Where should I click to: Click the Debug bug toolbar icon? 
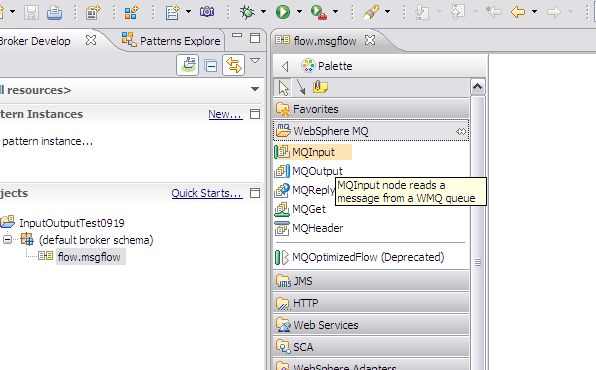click(247, 12)
